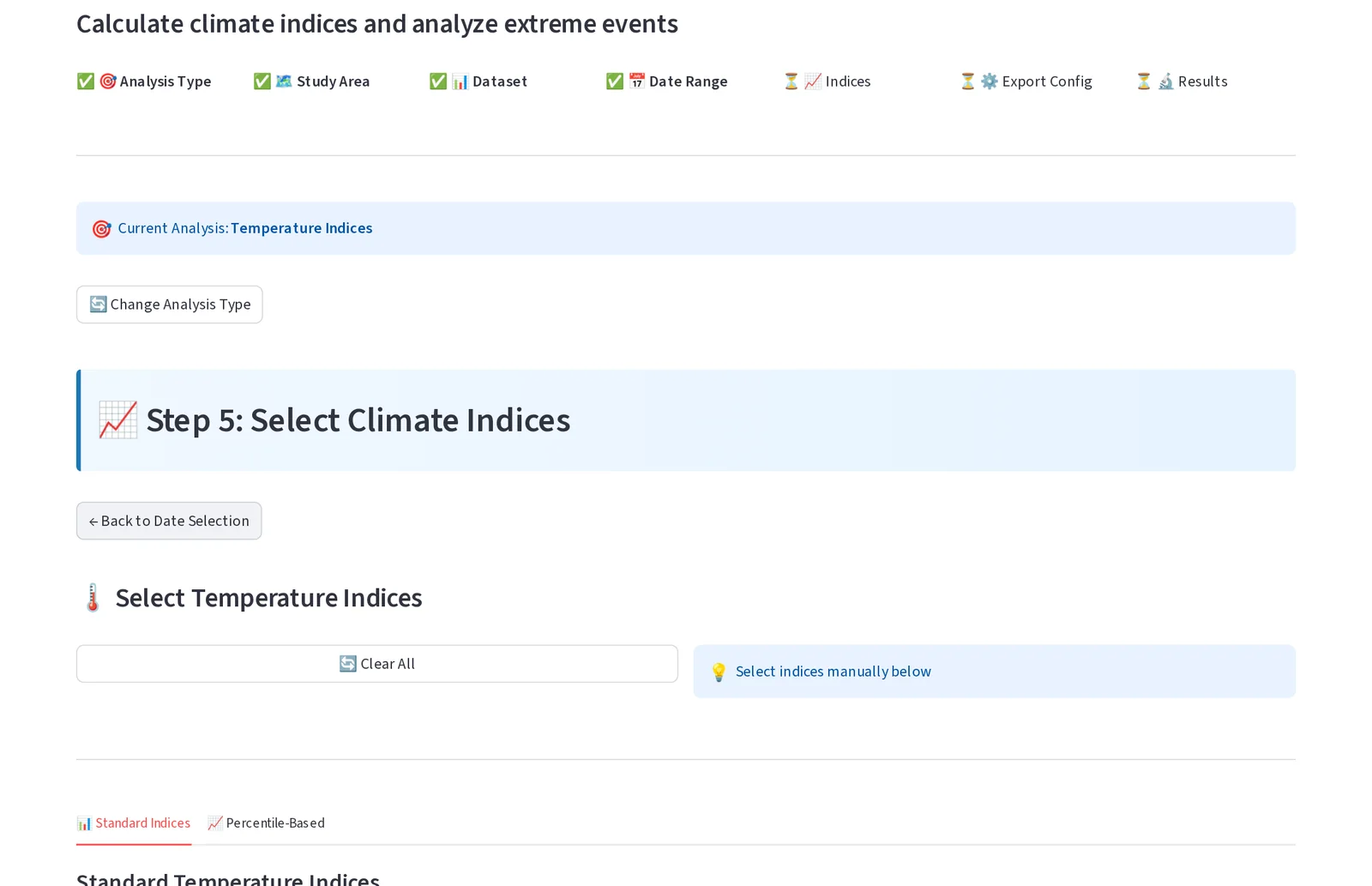Click the green checkmark beside Dataset

(x=438, y=81)
